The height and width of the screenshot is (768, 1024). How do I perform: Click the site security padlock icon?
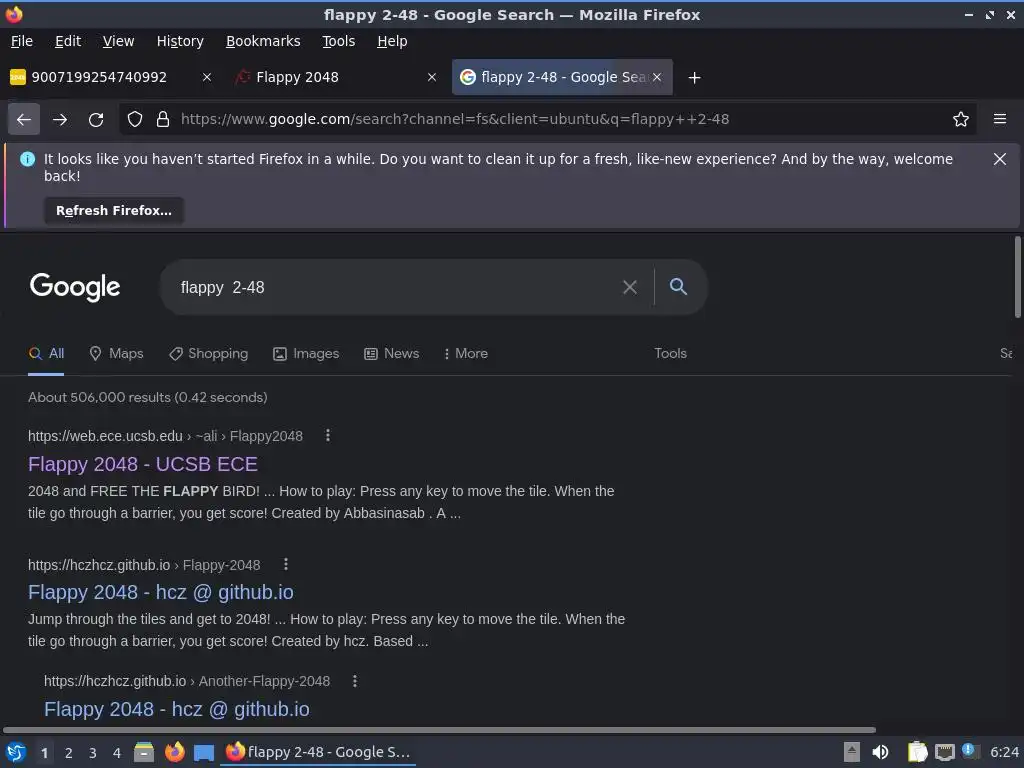(163, 120)
